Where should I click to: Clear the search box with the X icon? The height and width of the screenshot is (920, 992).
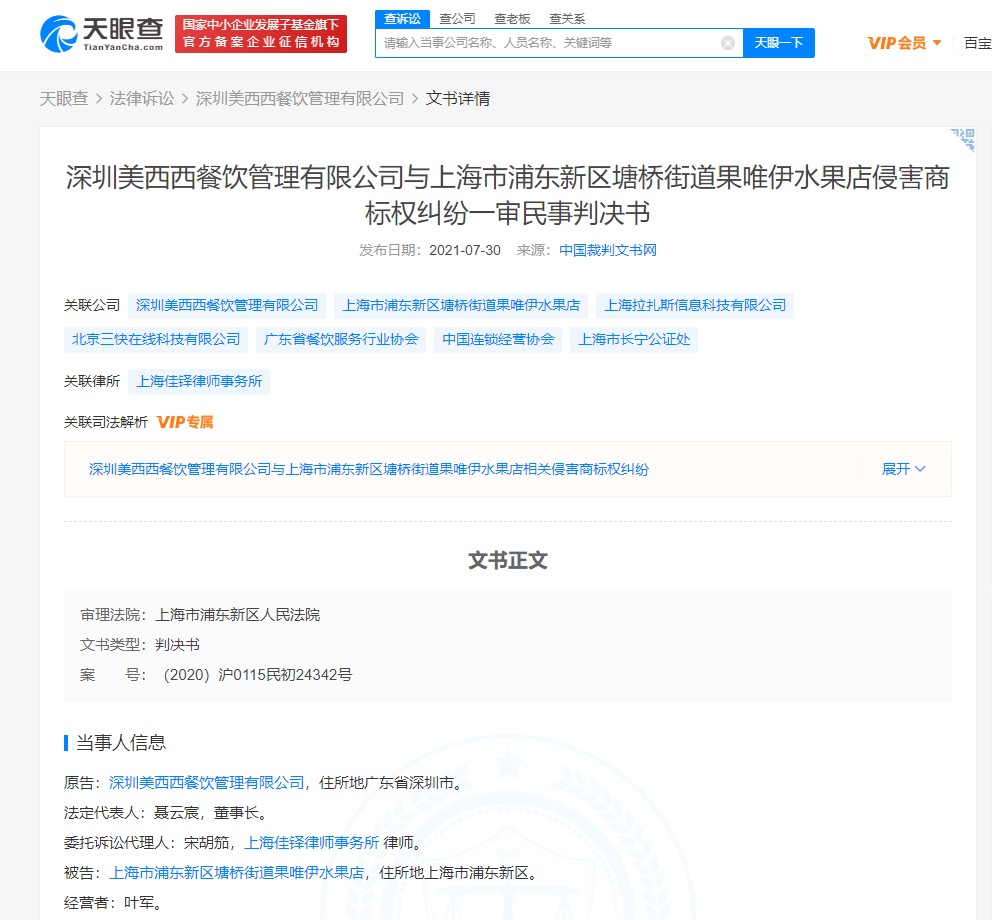(x=728, y=43)
